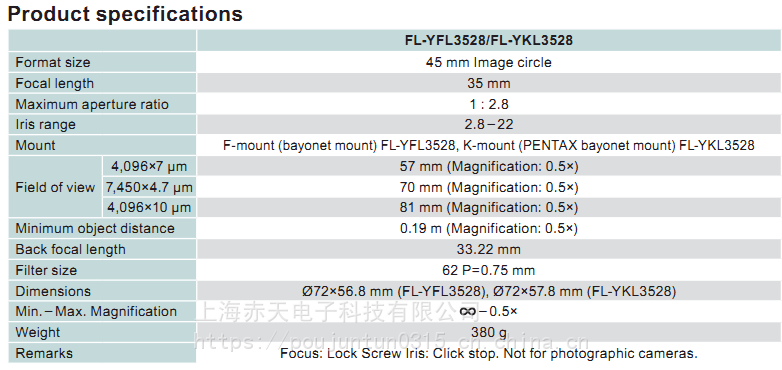Select the 33.22 mm back focal length

[489, 249]
